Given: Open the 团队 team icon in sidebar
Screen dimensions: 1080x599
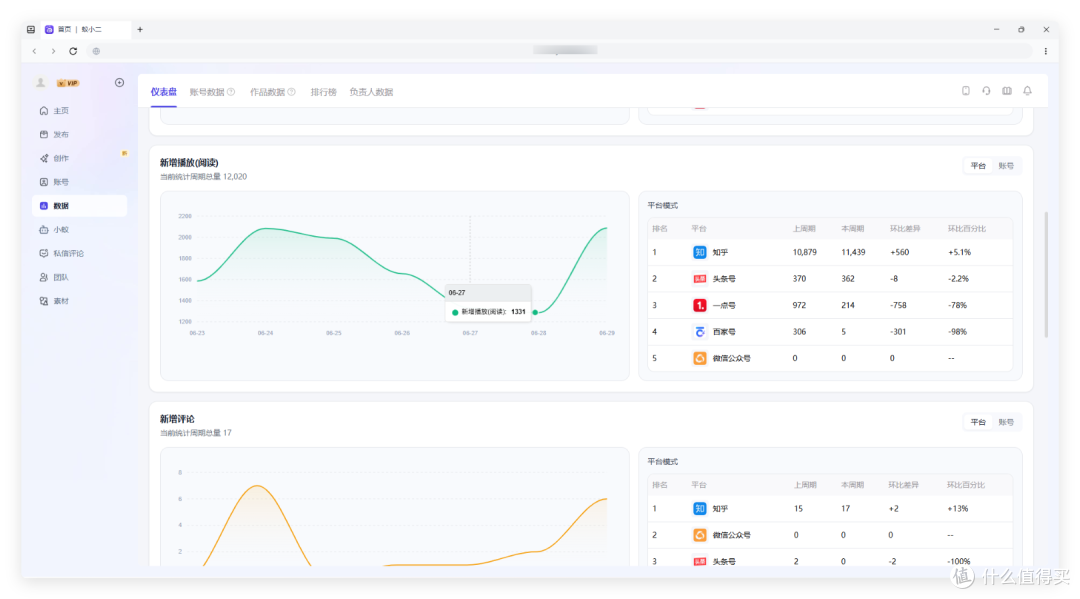Looking at the screenshot, I should (x=44, y=277).
